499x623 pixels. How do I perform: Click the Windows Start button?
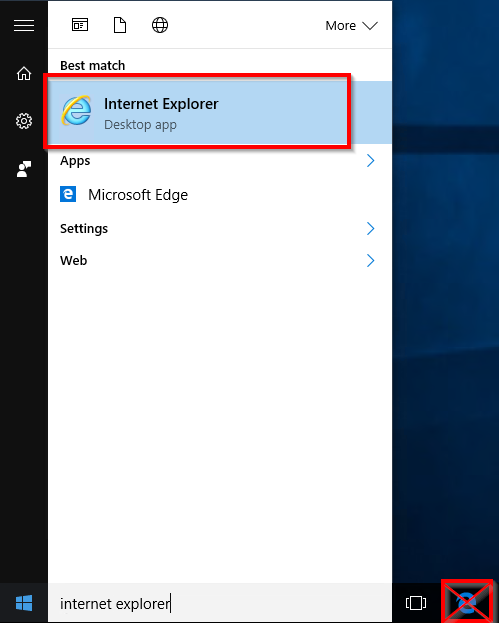point(24,603)
